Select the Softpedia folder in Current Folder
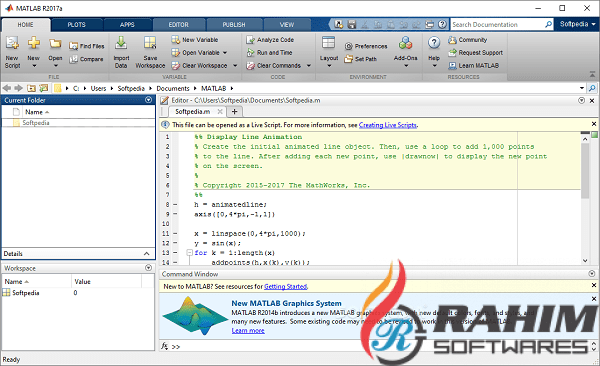 (x=78, y=123)
